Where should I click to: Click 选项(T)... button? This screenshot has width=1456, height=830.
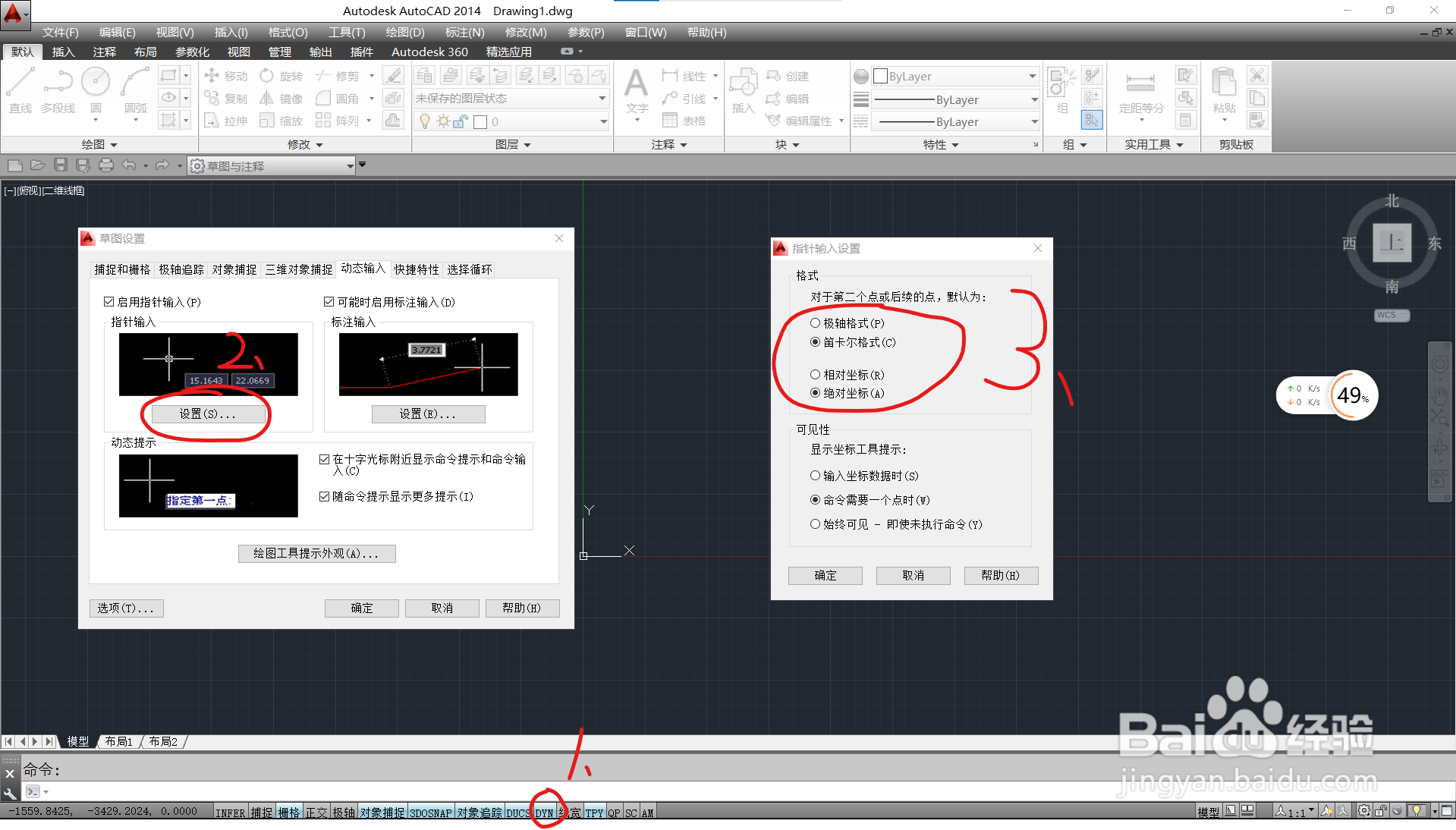pyautogui.click(x=126, y=608)
